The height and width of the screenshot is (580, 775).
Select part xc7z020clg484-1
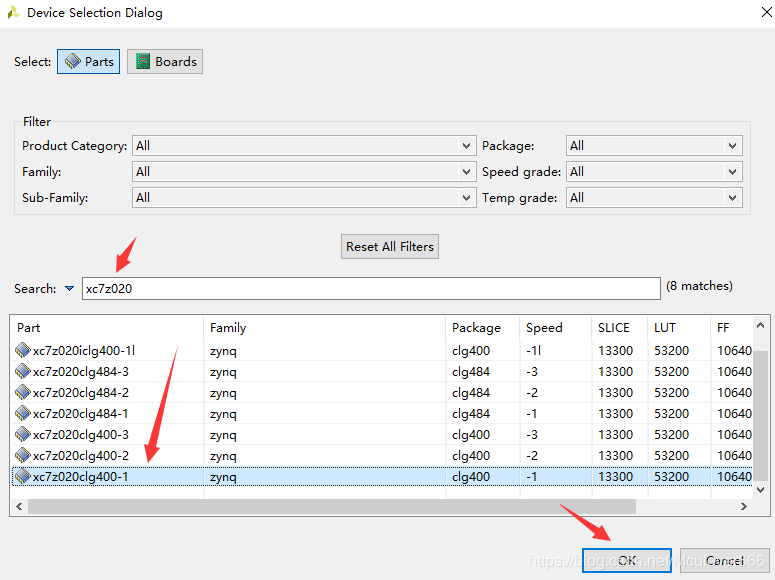(81, 414)
